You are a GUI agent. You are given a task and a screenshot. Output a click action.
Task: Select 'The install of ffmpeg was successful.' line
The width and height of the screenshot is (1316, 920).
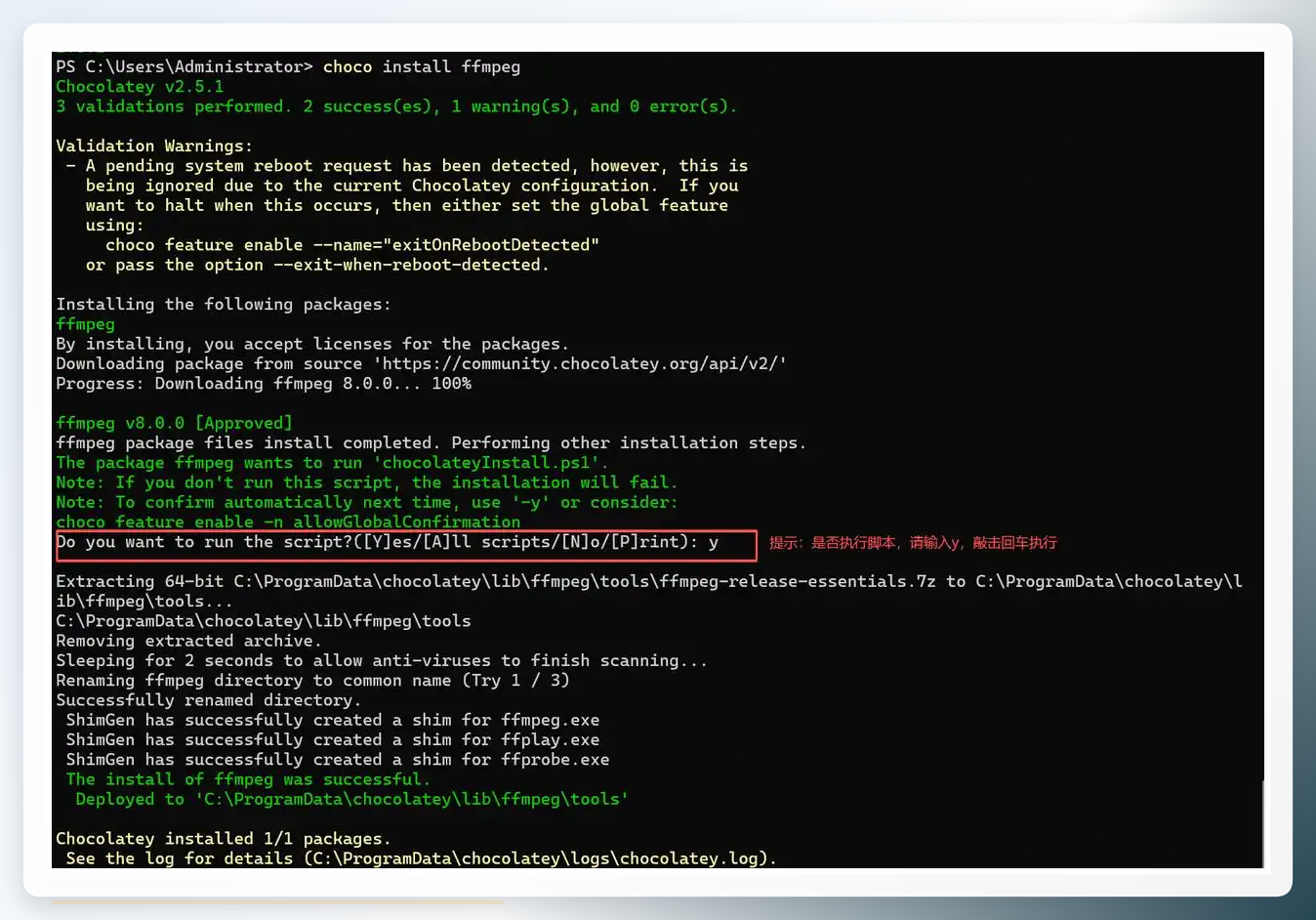pyautogui.click(x=248, y=779)
